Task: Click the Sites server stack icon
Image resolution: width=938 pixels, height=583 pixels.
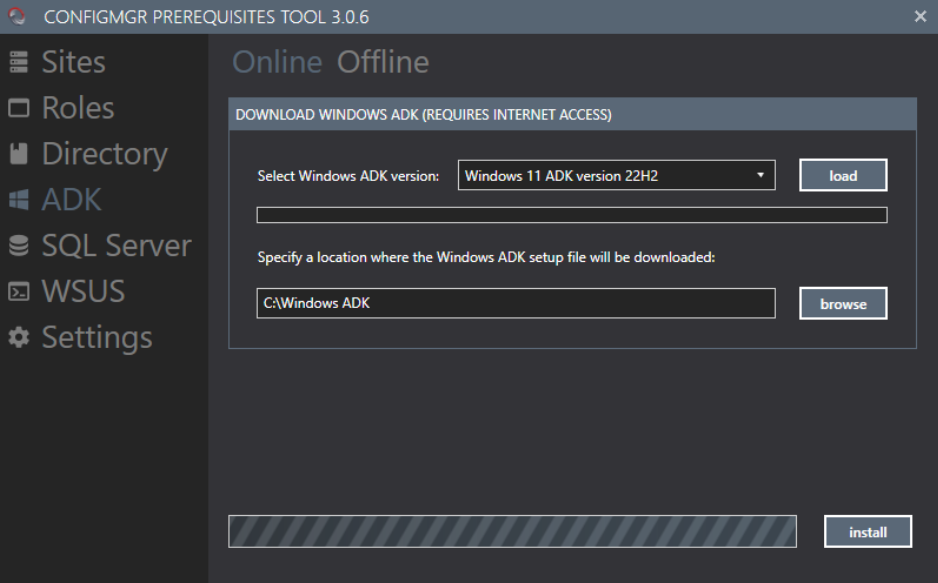Action: point(19,62)
